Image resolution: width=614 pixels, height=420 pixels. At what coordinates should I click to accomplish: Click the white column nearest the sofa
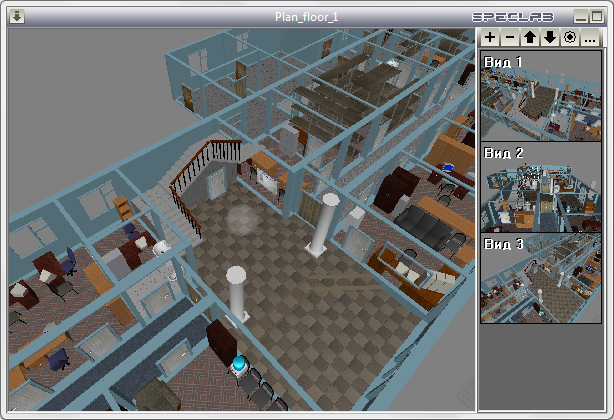(x=324, y=225)
